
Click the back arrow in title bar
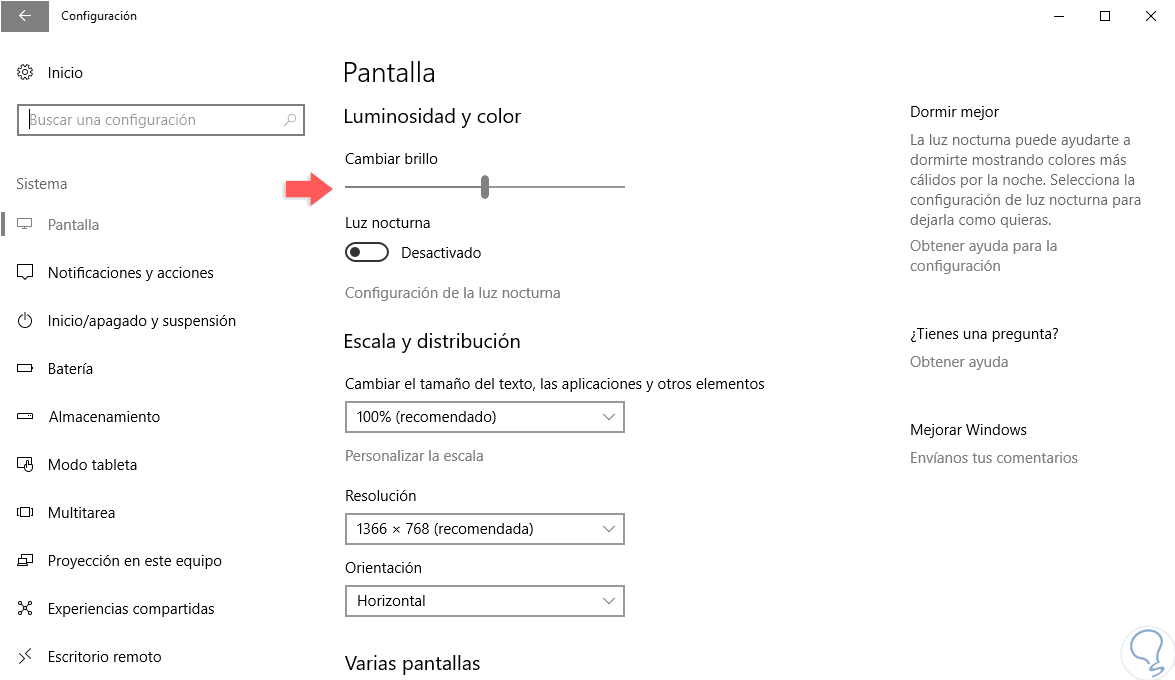point(24,16)
